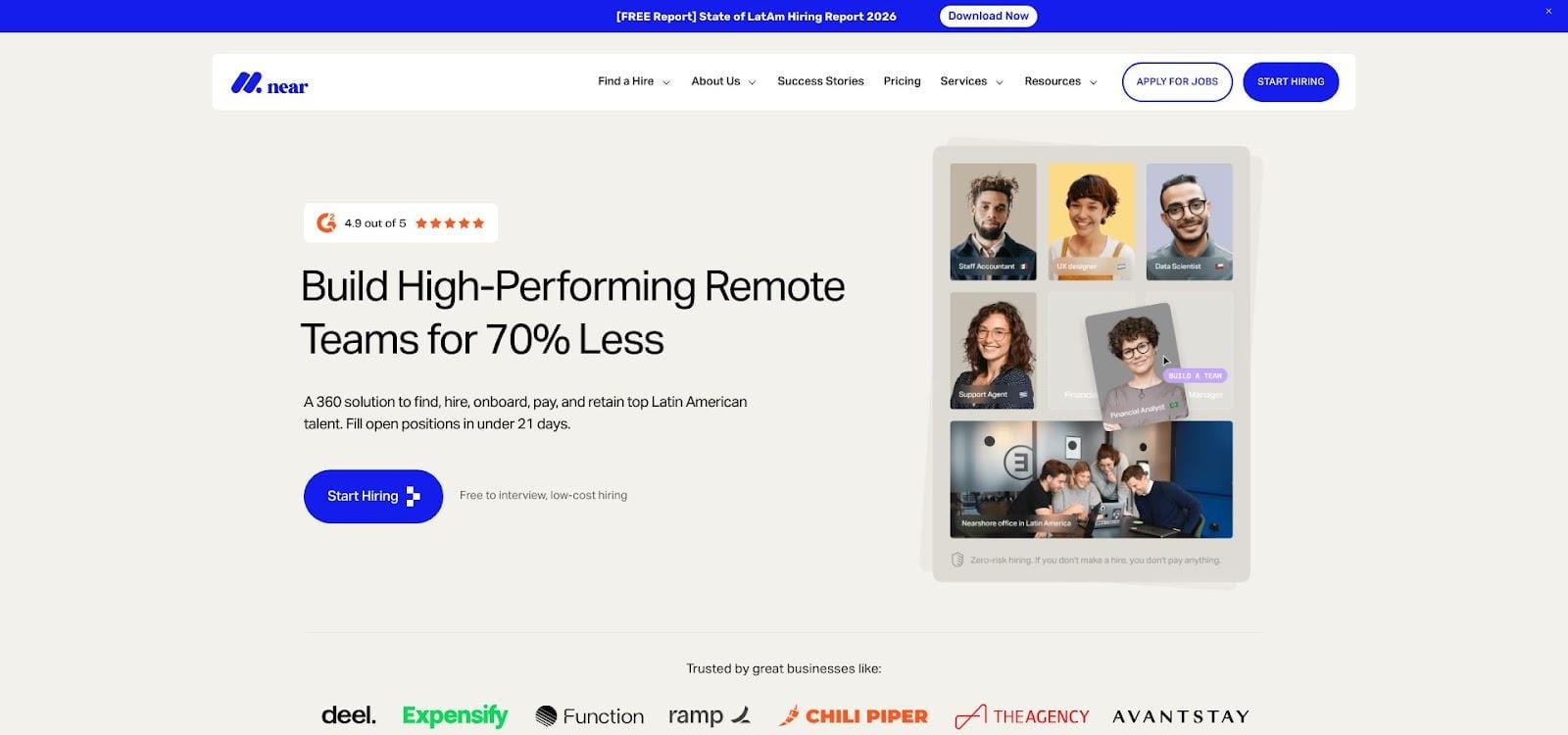Viewport: 1568px width, 735px height.
Task: Click the Apply for Jobs button
Action: tap(1177, 82)
